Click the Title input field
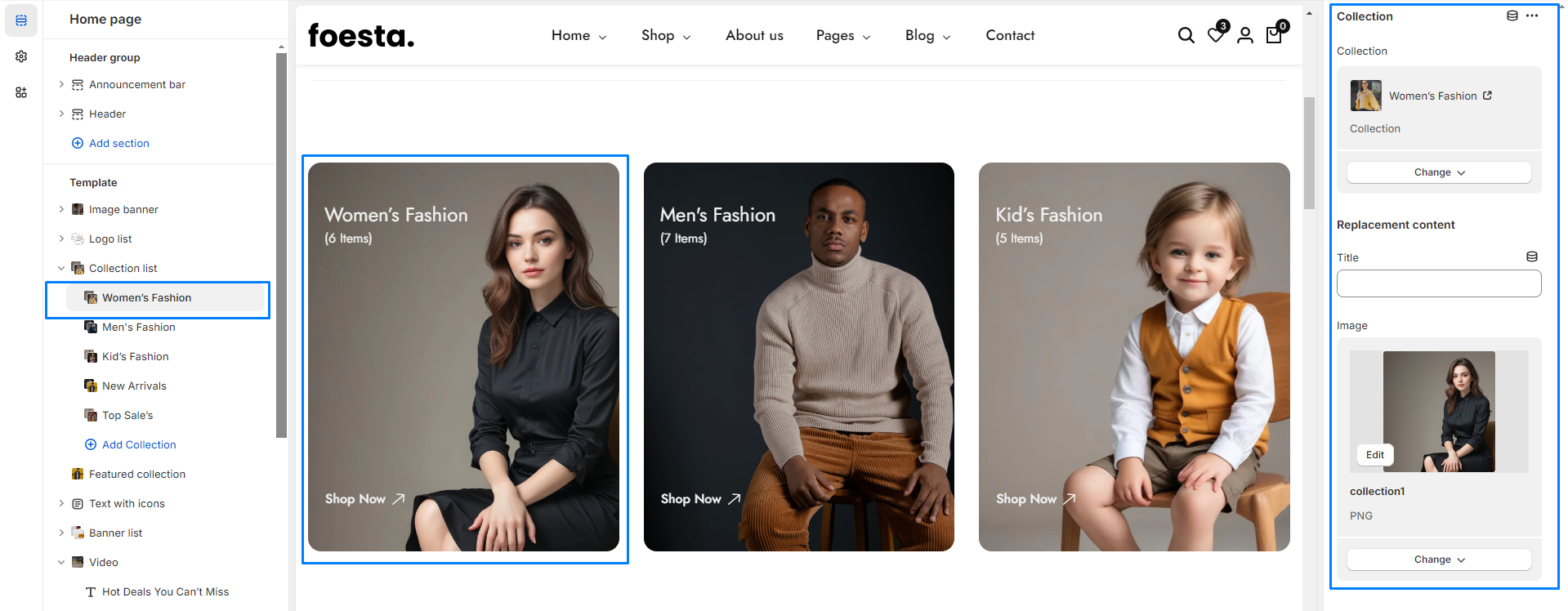The width and height of the screenshot is (1568, 611). pyautogui.click(x=1438, y=283)
